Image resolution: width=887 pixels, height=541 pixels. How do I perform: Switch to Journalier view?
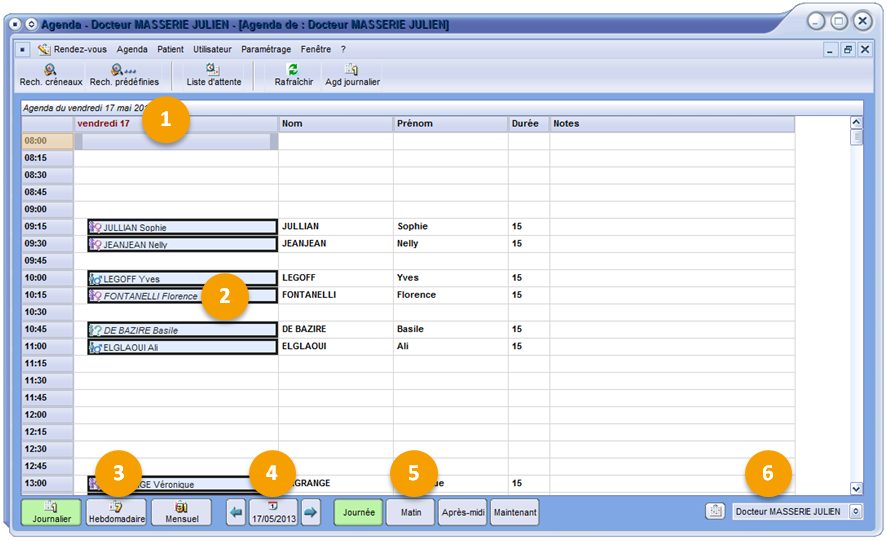pyautogui.click(x=51, y=512)
